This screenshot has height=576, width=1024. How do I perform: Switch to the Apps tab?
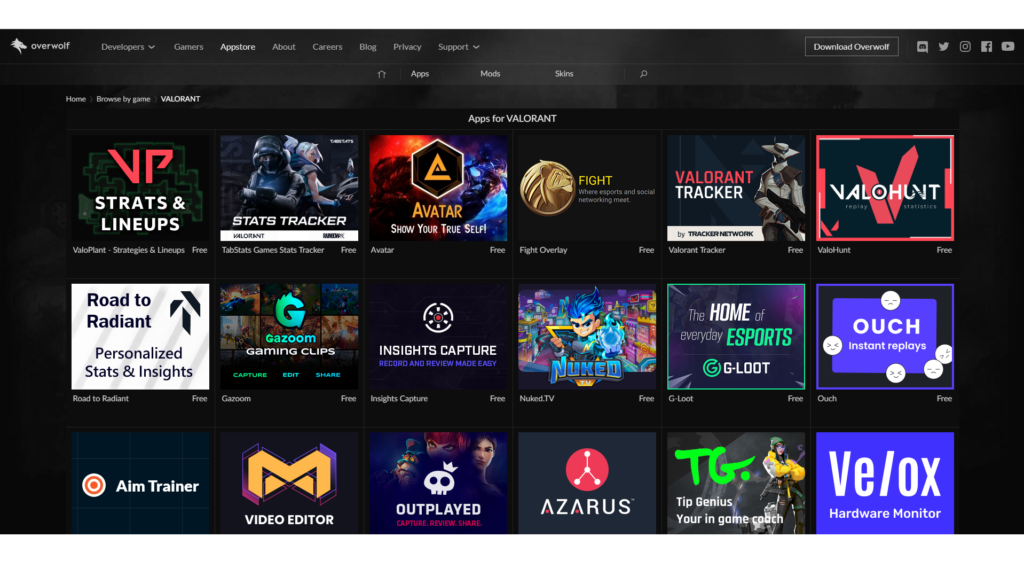click(x=420, y=74)
